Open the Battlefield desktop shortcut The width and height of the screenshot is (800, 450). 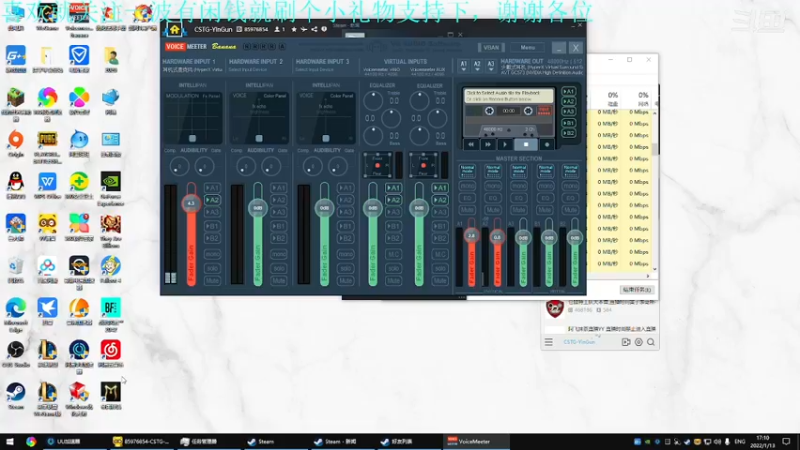[x=111, y=316]
